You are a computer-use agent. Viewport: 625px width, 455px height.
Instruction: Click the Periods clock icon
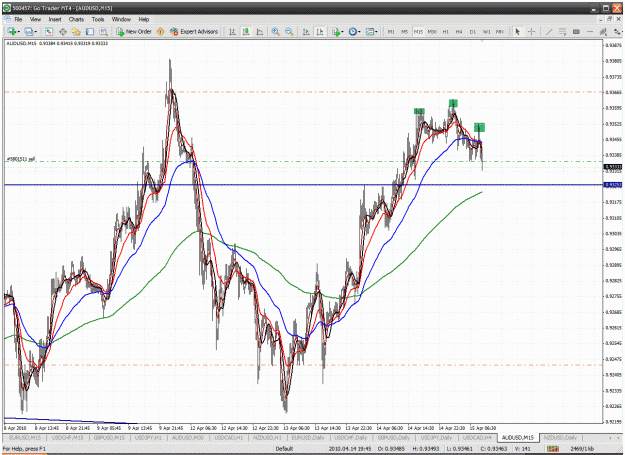(352, 31)
